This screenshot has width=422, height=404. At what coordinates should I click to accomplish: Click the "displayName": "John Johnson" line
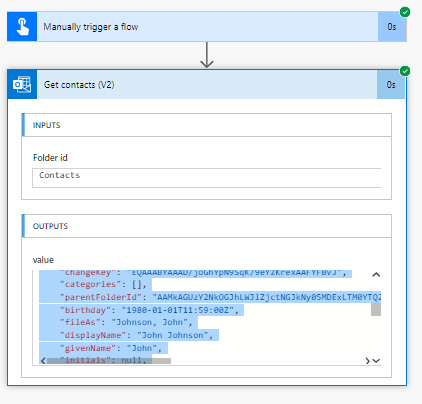[x=136, y=335]
